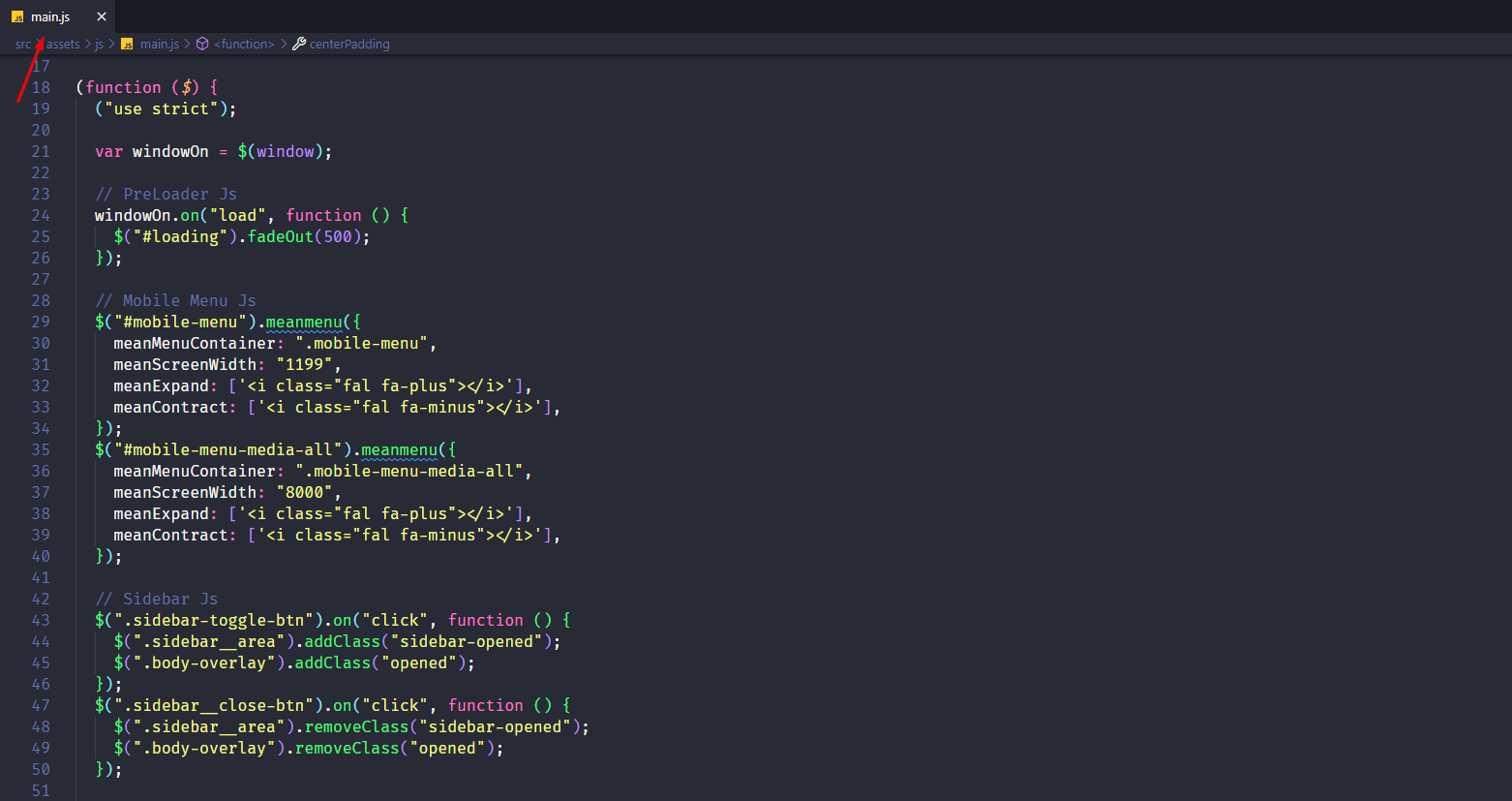Open the main.js breadcrumb item
The width and height of the screenshot is (1512, 801).
(159, 44)
